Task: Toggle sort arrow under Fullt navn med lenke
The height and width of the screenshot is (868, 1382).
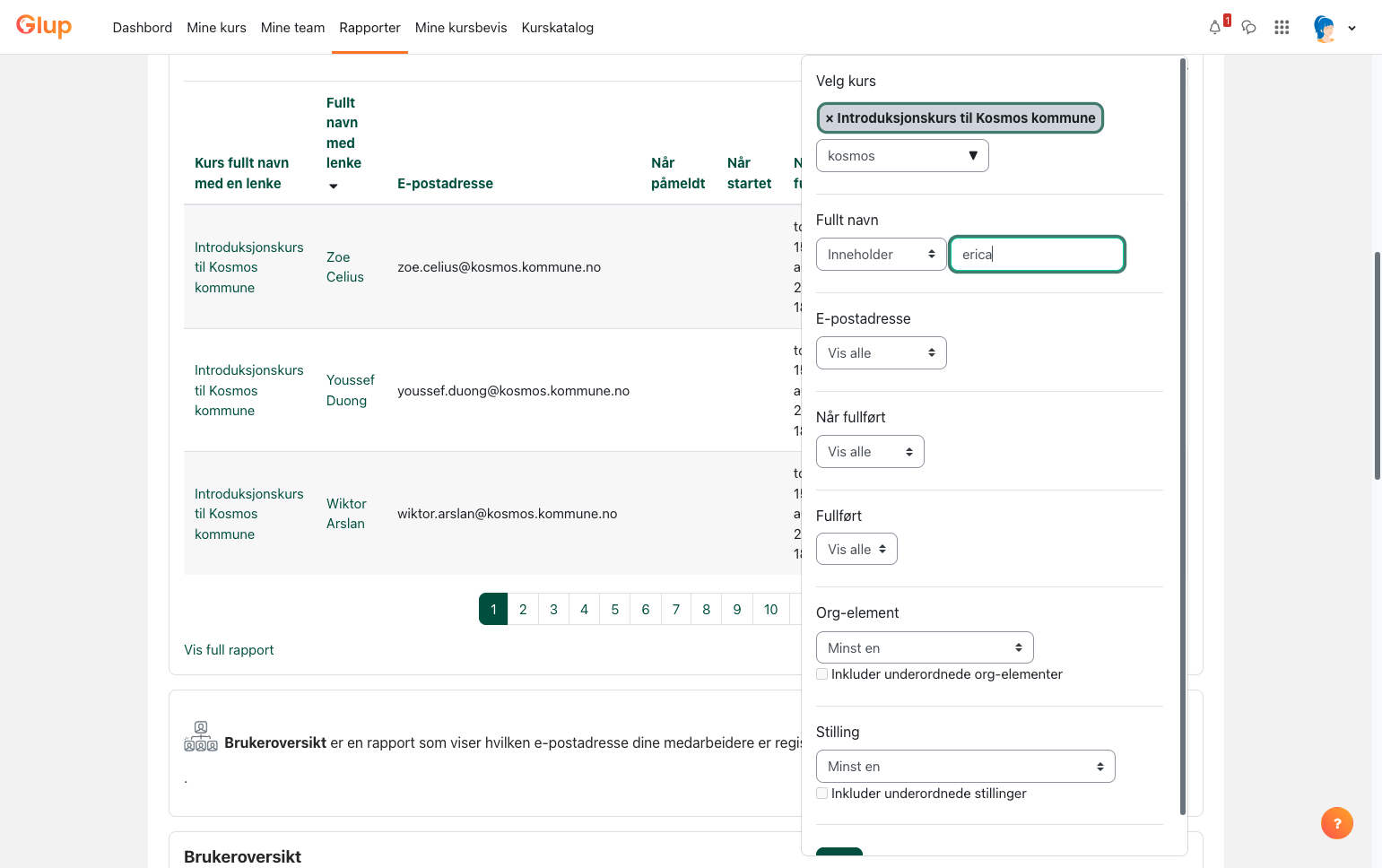Action: pos(334,187)
